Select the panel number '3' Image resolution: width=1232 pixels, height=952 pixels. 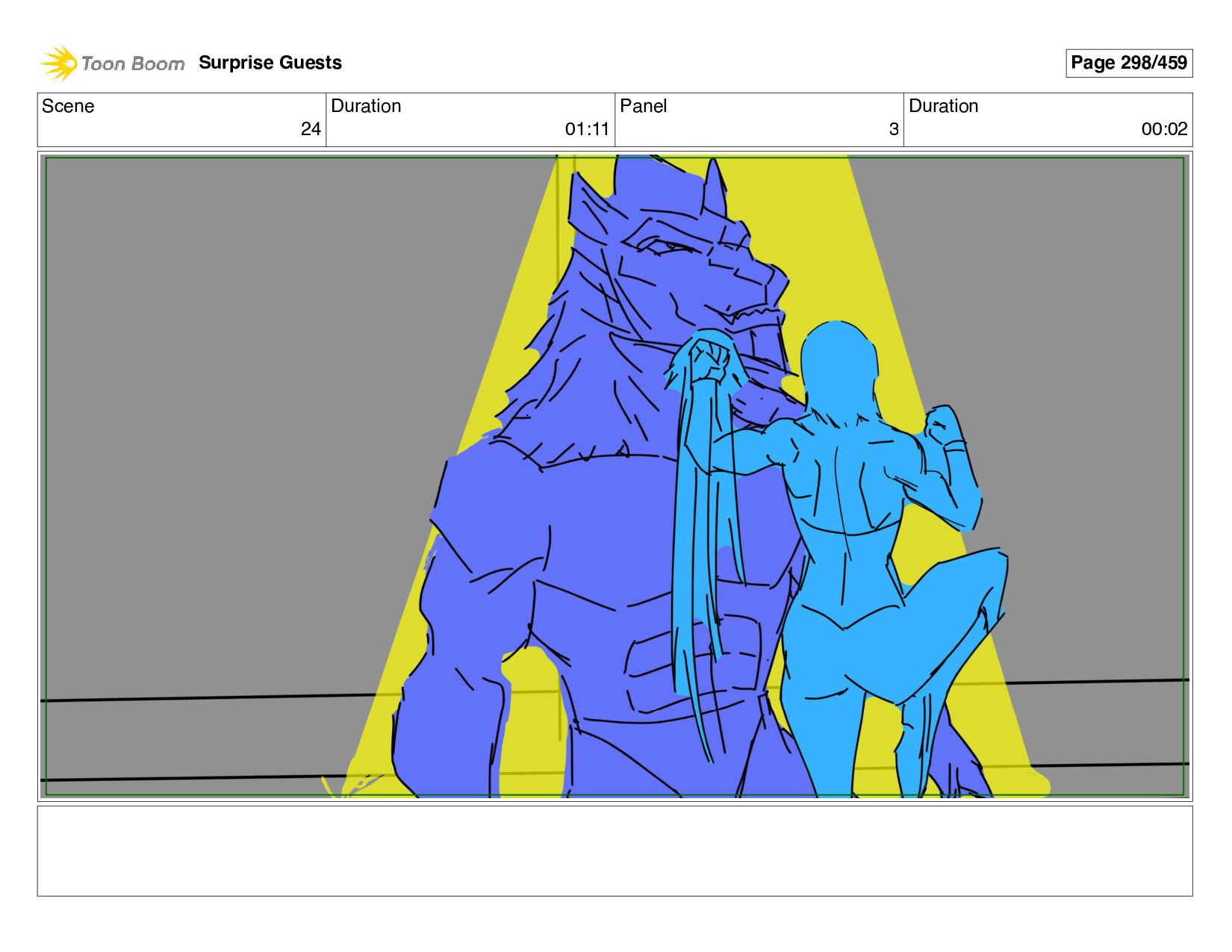point(894,129)
